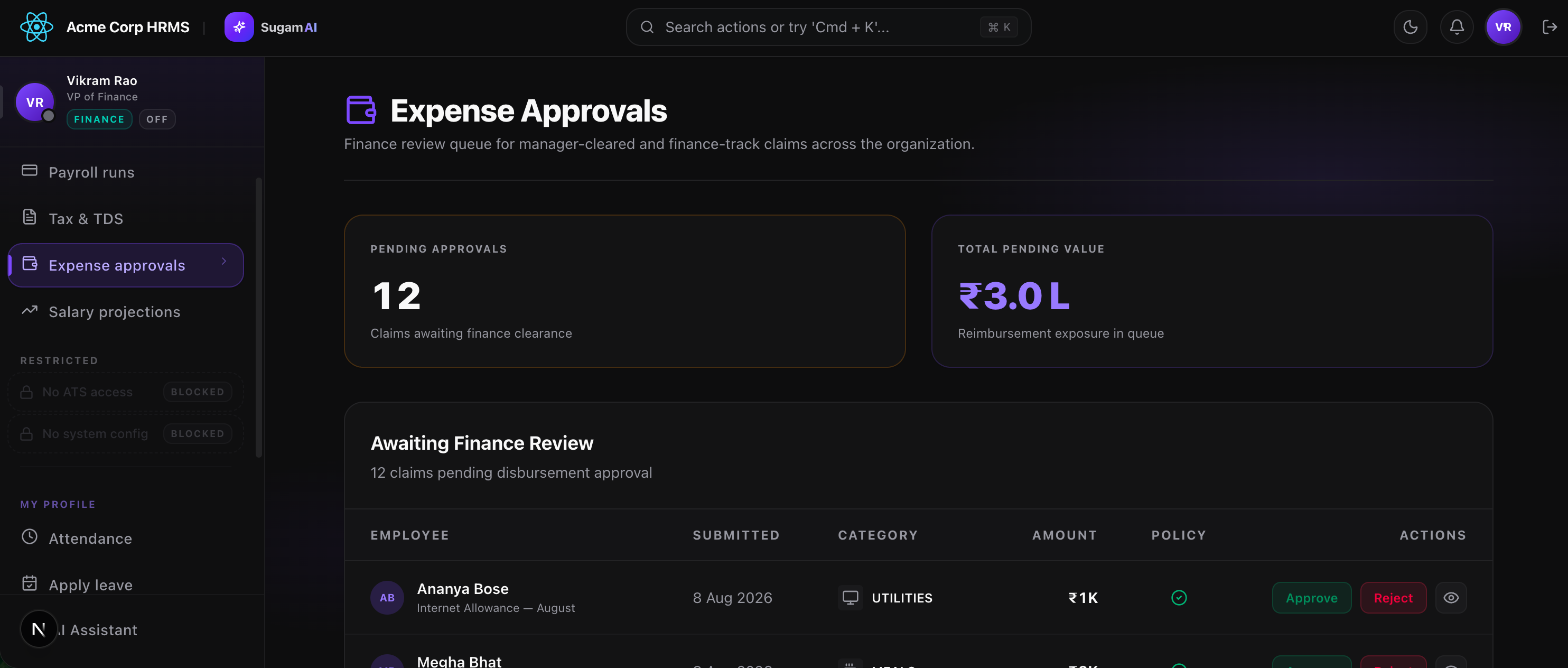Screen dimensions: 1568x668
Task: Approve Ananya Bose's claim
Action: [x=1311, y=597]
